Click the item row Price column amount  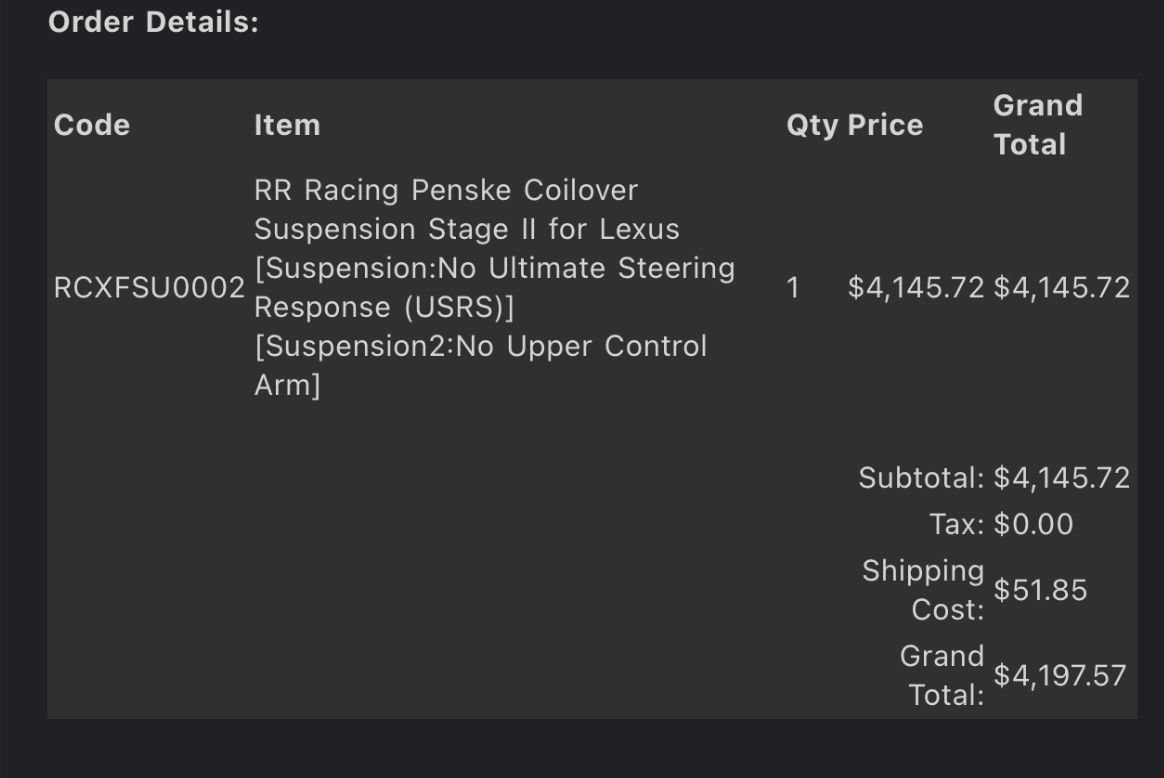click(x=916, y=288)
